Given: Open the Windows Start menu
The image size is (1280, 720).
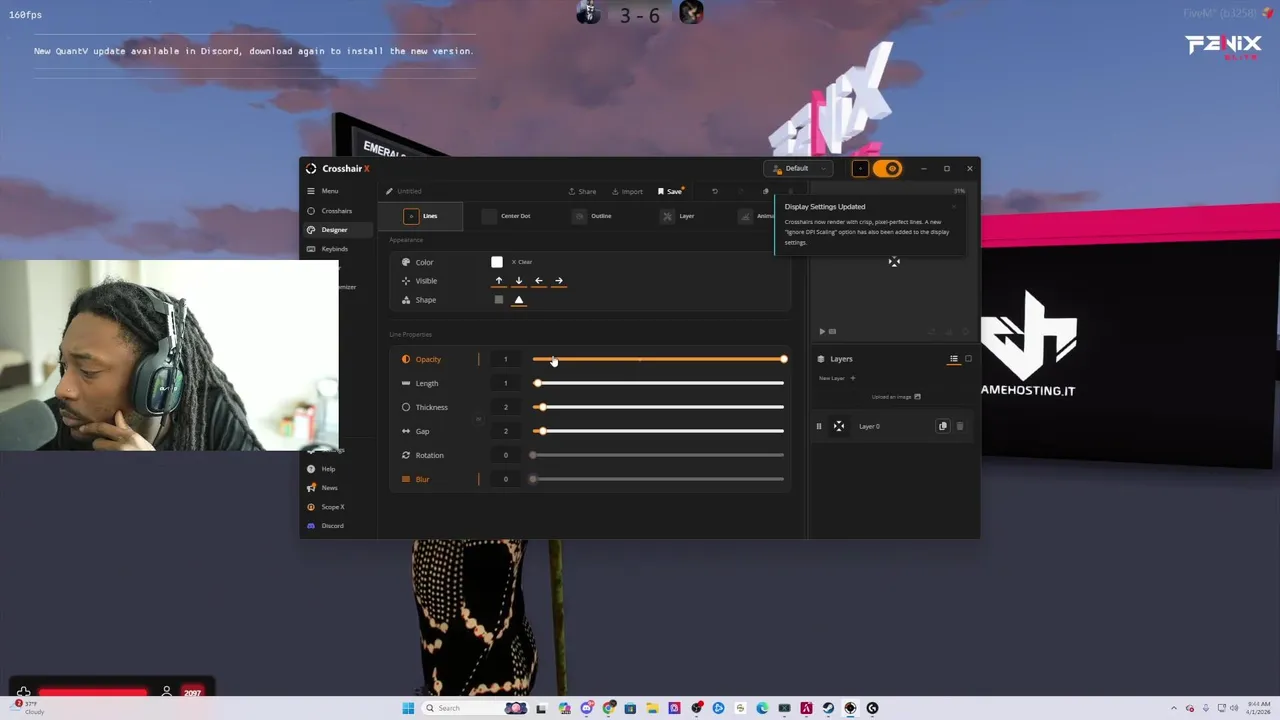Looking at the screenshot, I should click(x=408, y=708).
